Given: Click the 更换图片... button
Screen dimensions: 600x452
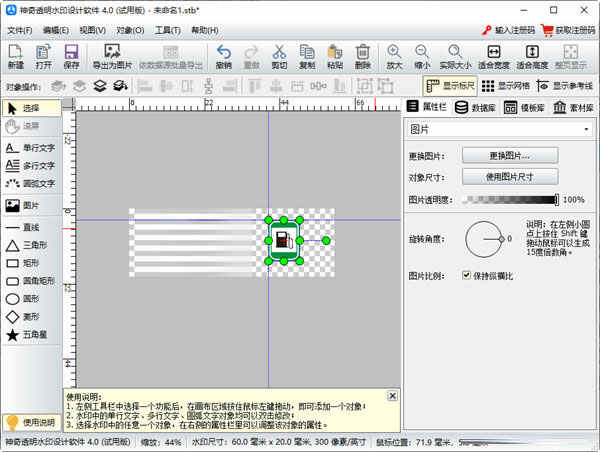Looking at the screenshot, I should coord(509,156).
